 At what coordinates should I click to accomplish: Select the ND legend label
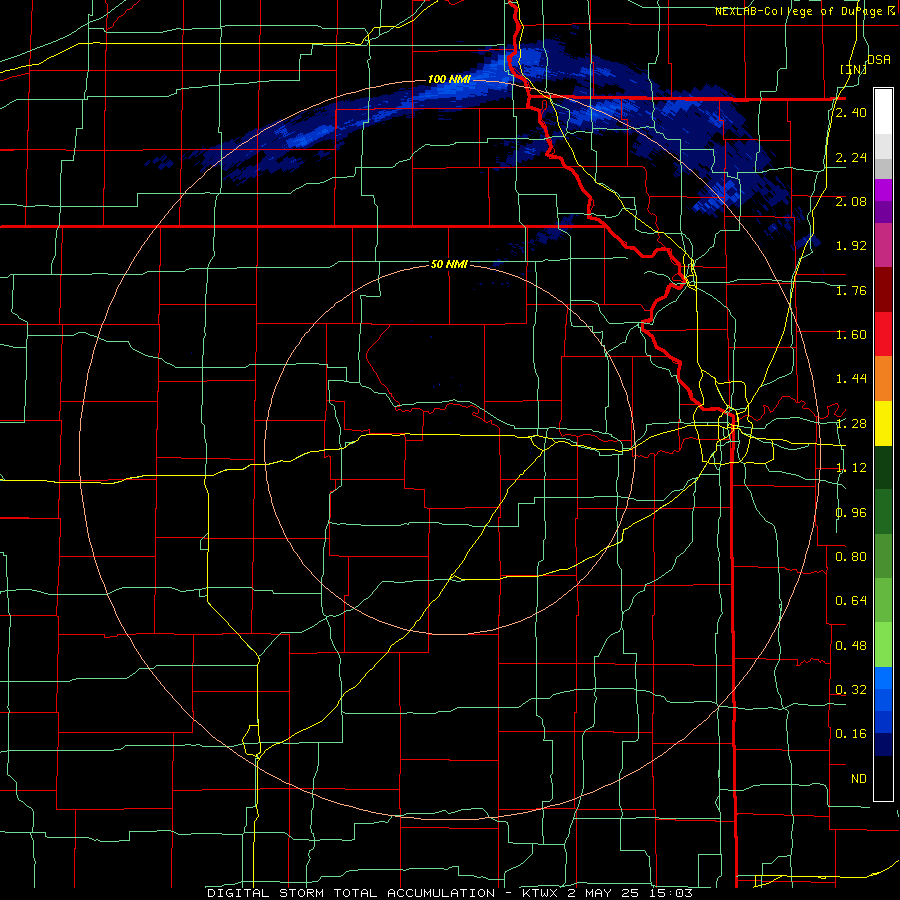(x=859, y=779)
